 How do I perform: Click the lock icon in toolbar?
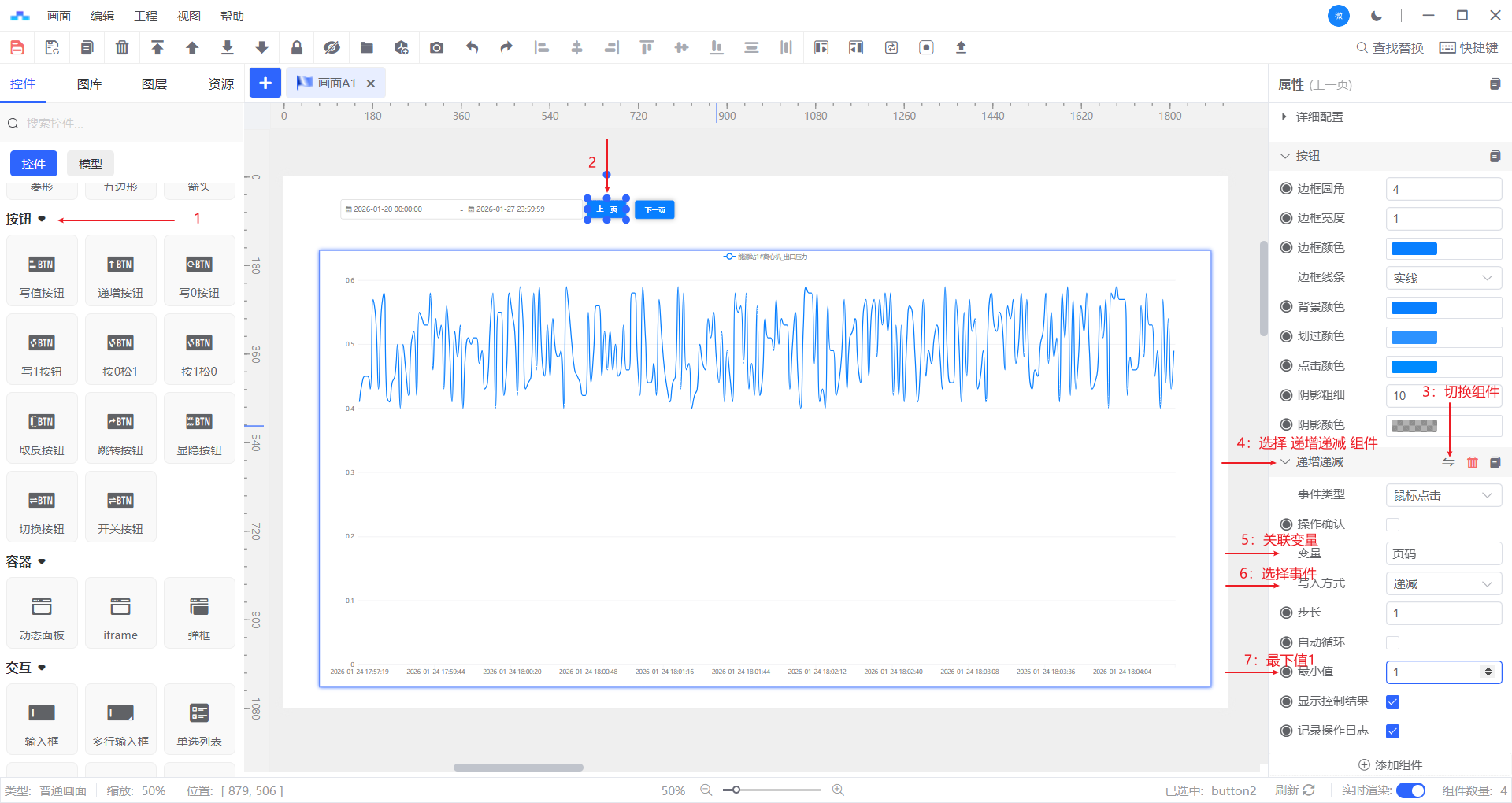tap(297, 48)
